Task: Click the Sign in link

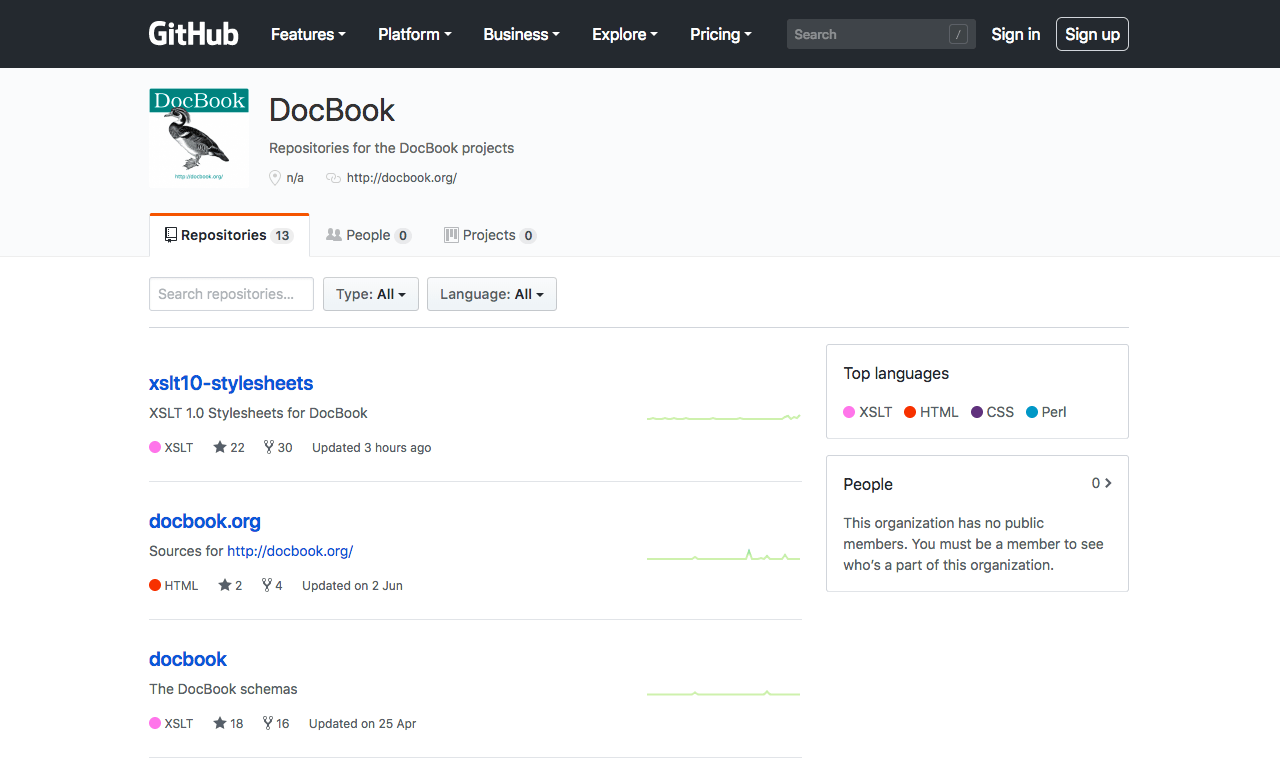Action: (1016, 34)
